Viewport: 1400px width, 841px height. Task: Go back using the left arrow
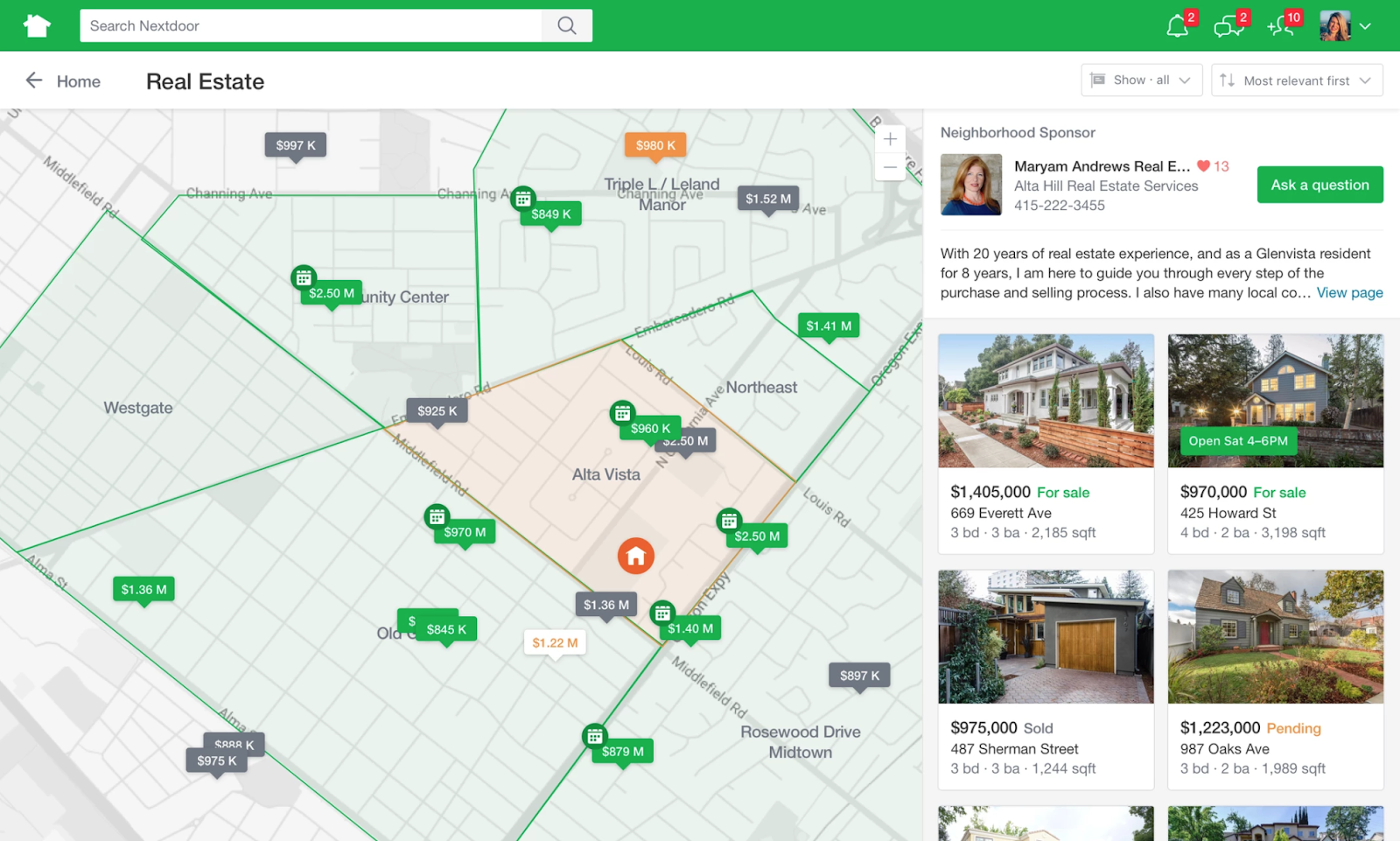pos(34,81)
